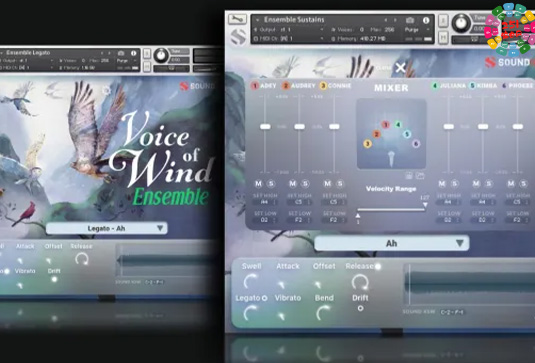Open the MIDI Ch dropdown in Ensemble Sustains
Viewport: 535px width, 363px height.
289,39
